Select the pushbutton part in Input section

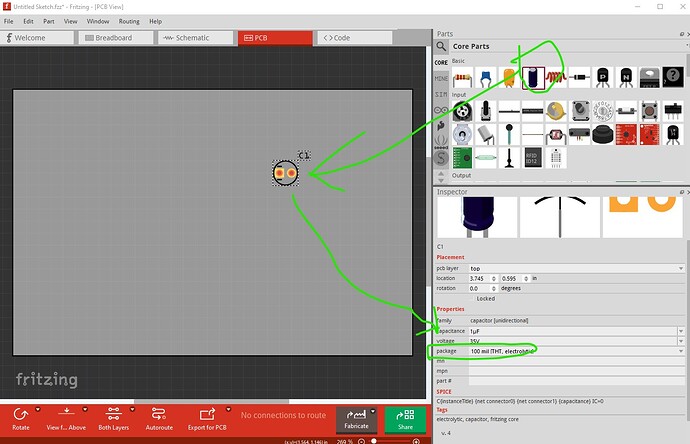coord(650,111)
